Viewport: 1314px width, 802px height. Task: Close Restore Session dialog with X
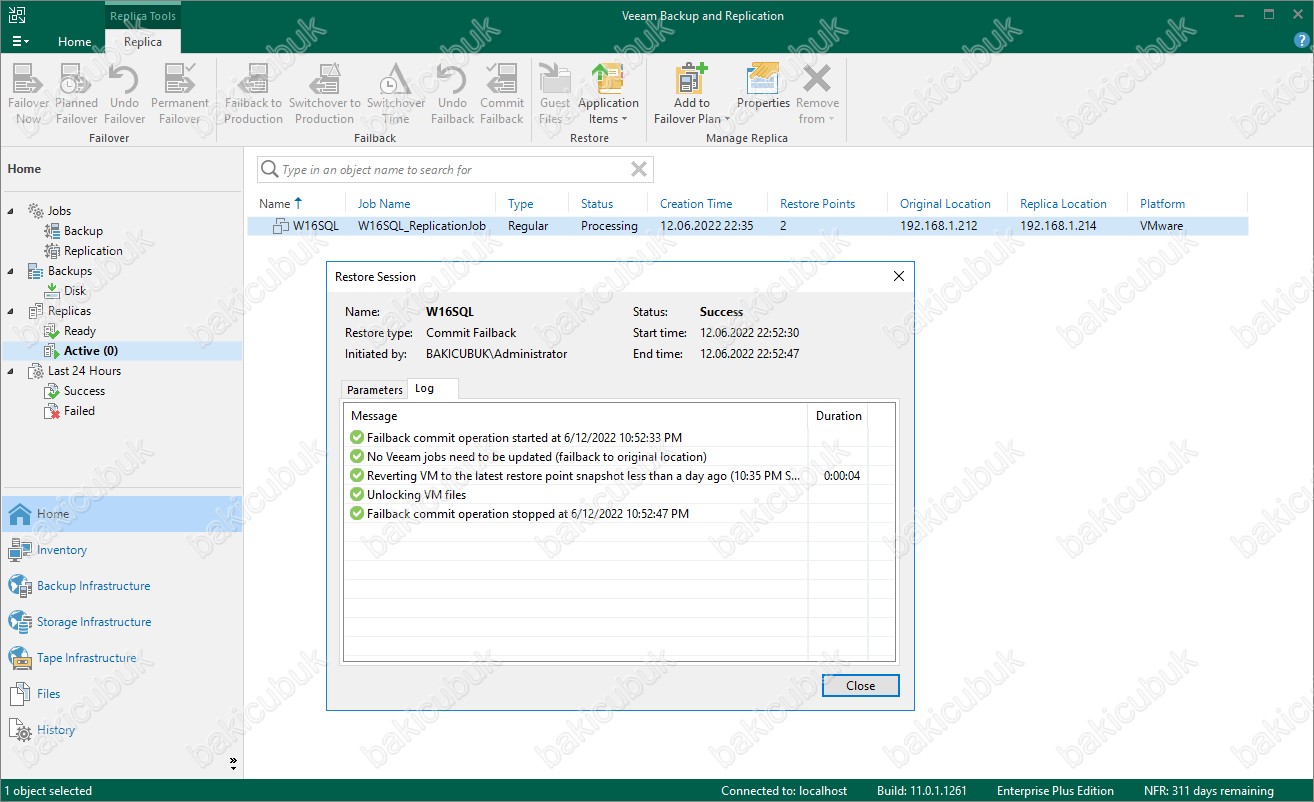[x=898, y=277]
